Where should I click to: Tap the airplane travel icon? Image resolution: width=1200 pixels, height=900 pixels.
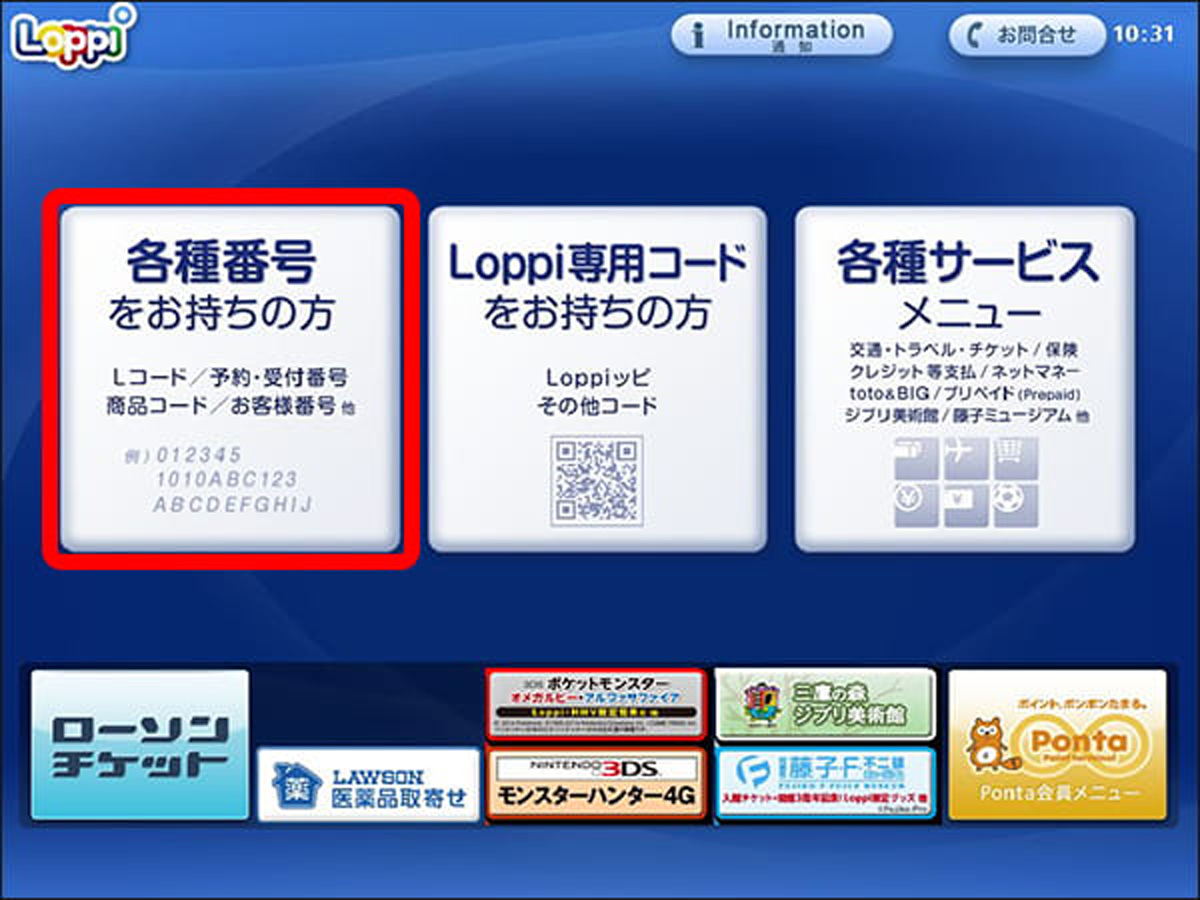[965, 459]
